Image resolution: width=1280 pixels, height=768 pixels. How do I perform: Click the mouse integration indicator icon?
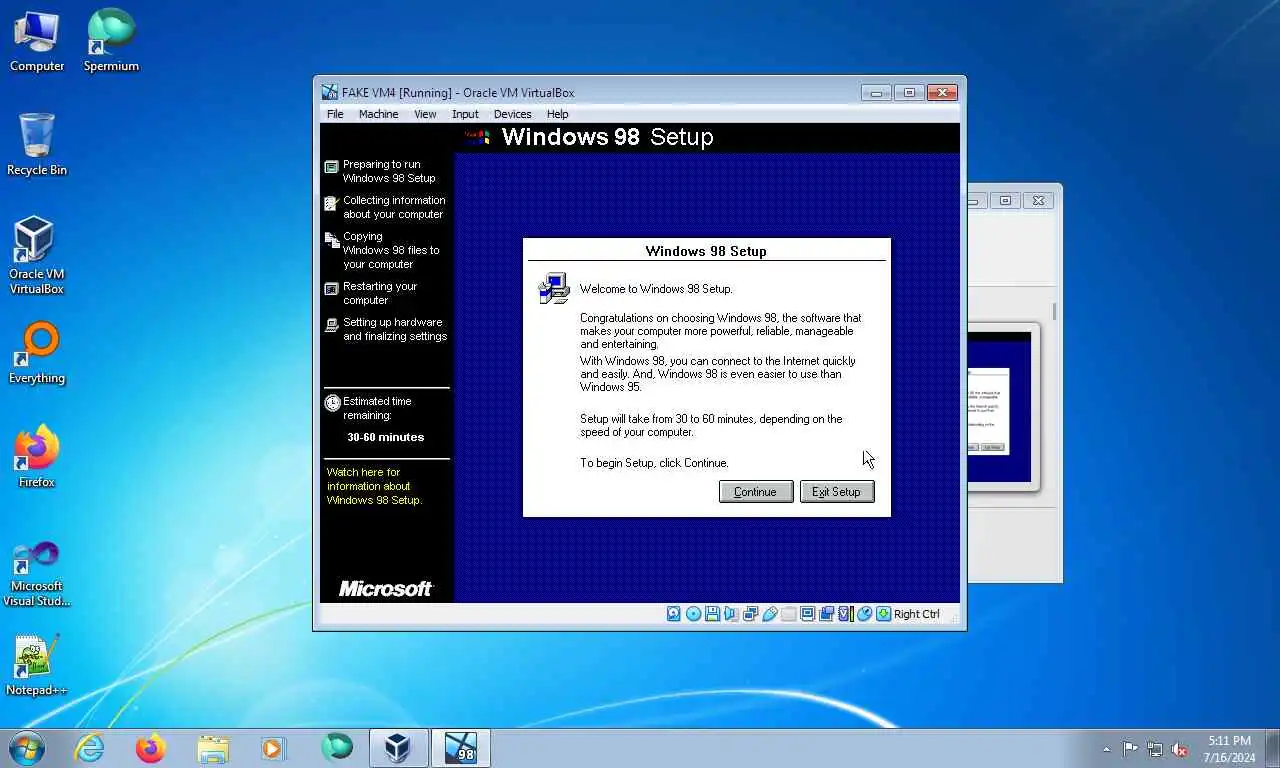point(864,614)
